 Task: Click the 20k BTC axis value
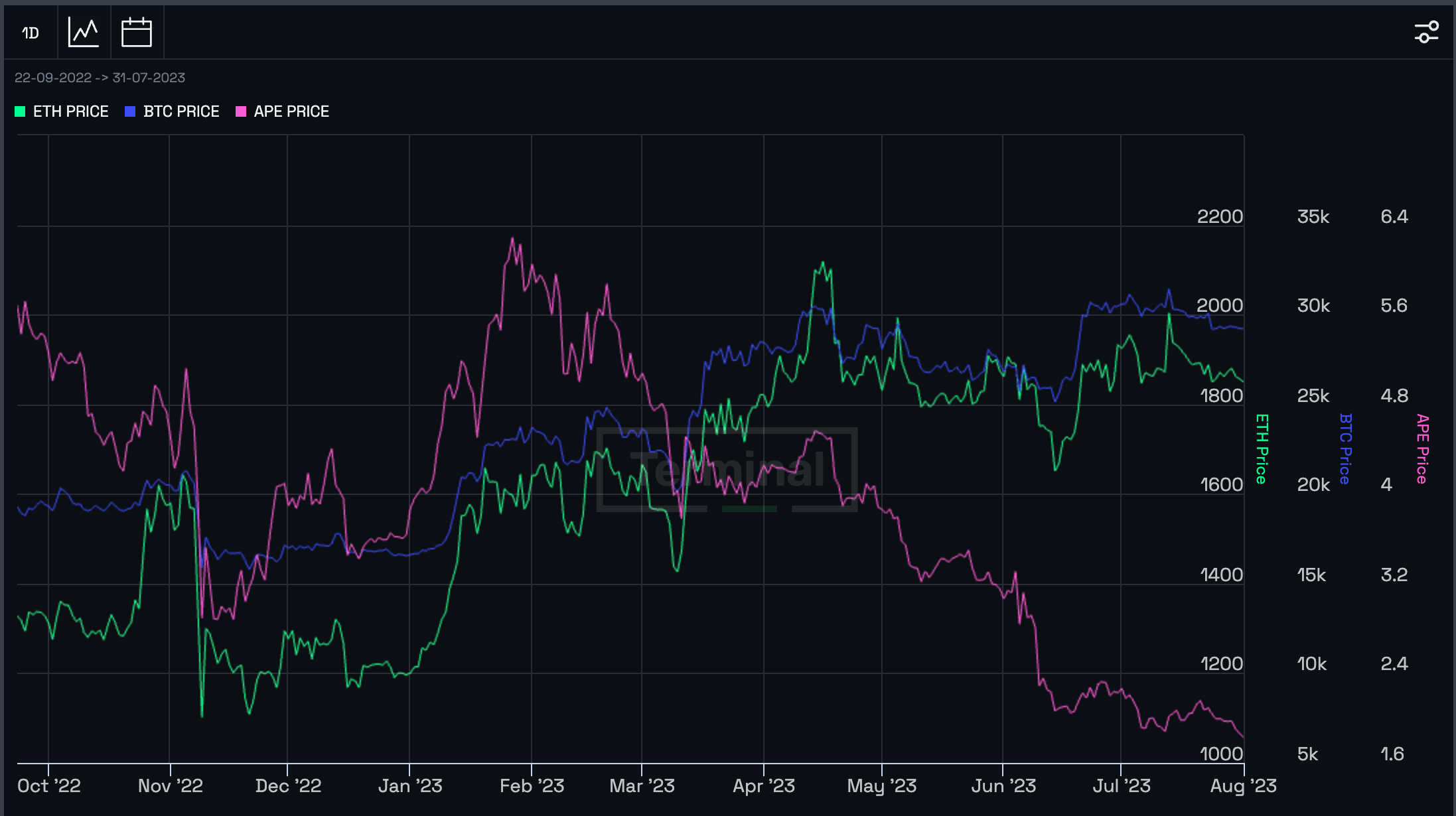tap(1313, 484)
